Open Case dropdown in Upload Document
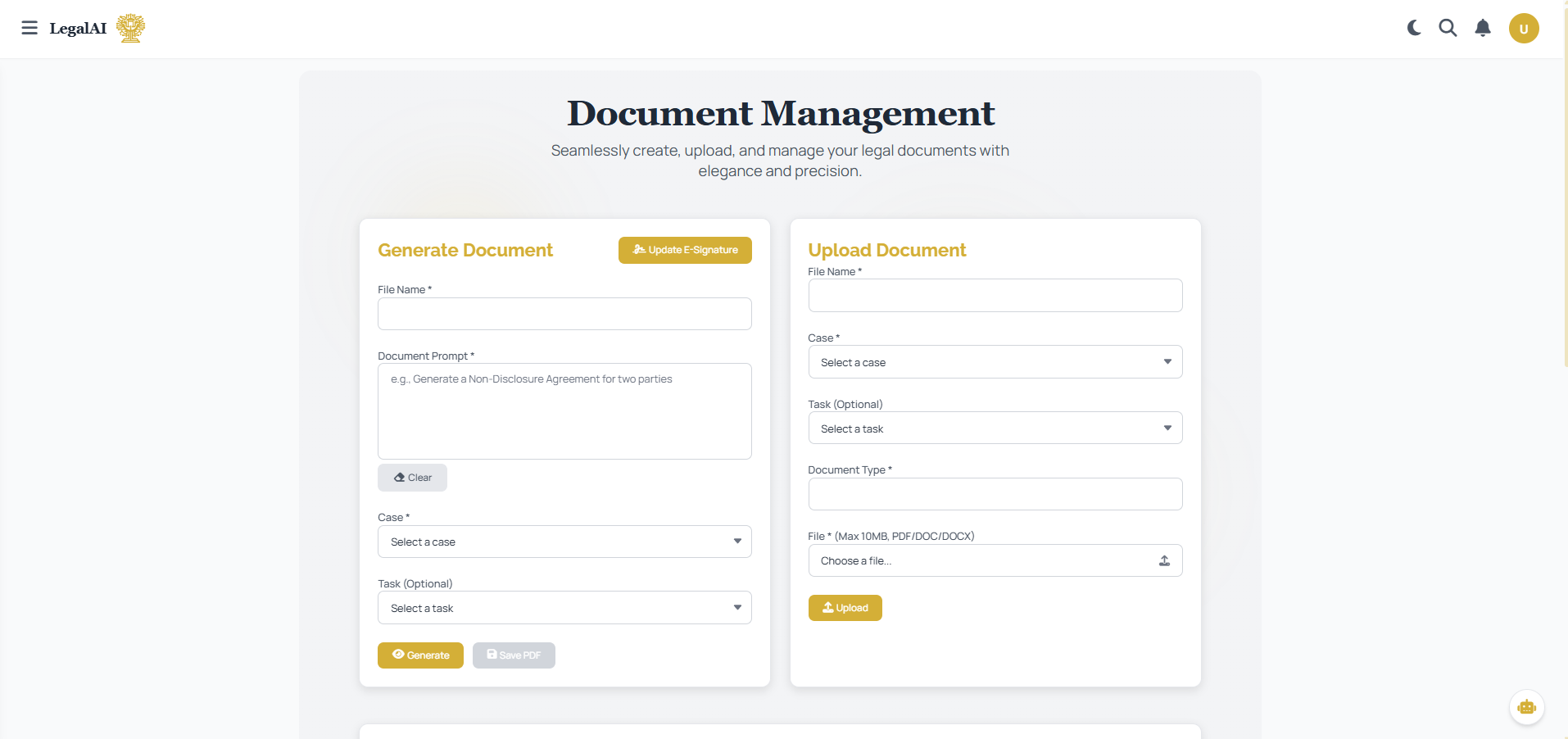 (x=995, y=362)
